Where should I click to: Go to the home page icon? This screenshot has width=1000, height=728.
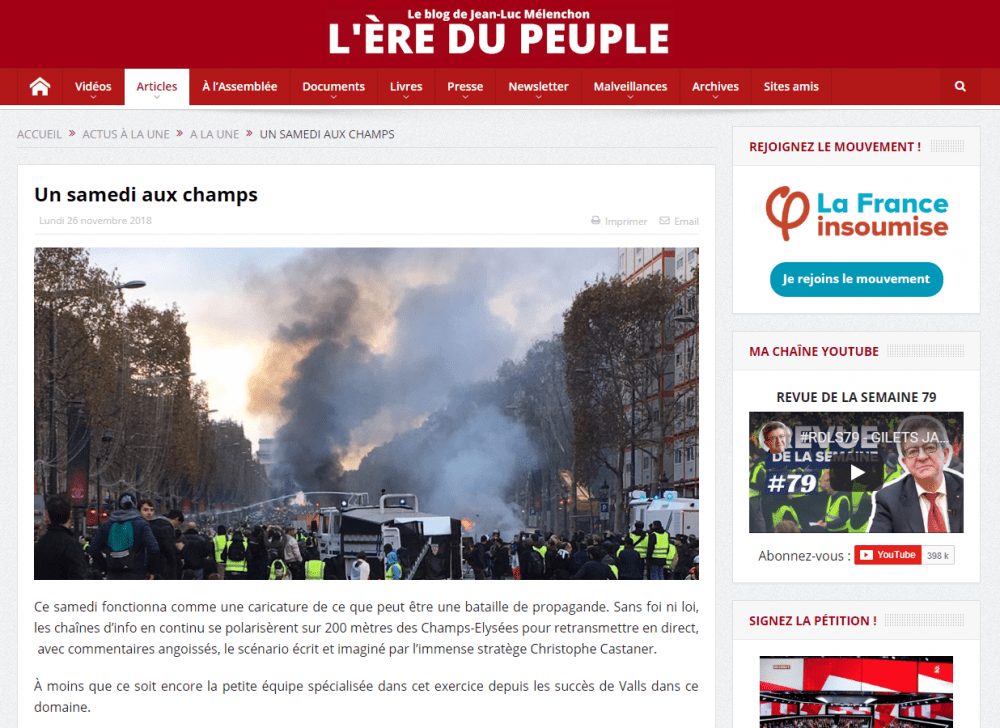40,87
